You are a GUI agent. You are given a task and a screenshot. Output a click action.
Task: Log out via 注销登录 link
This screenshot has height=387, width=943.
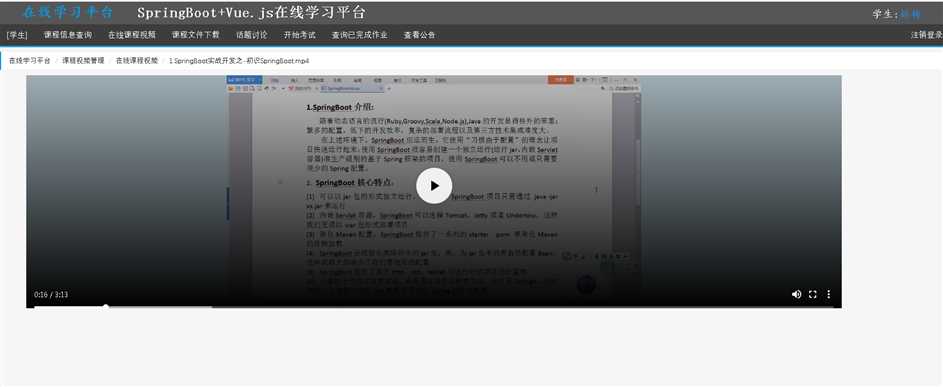coord(926,35)
